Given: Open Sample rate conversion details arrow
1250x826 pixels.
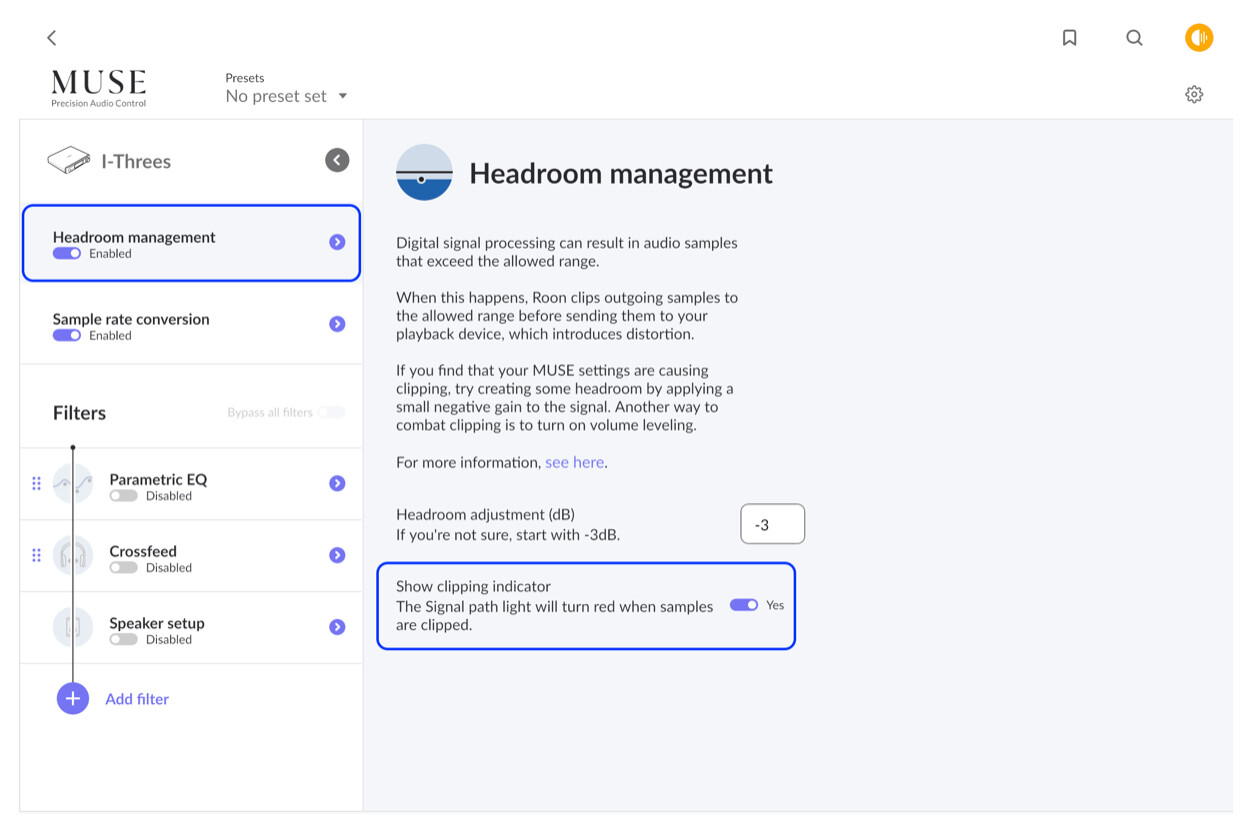Looking at the screenshot, I should coord(337,324).
